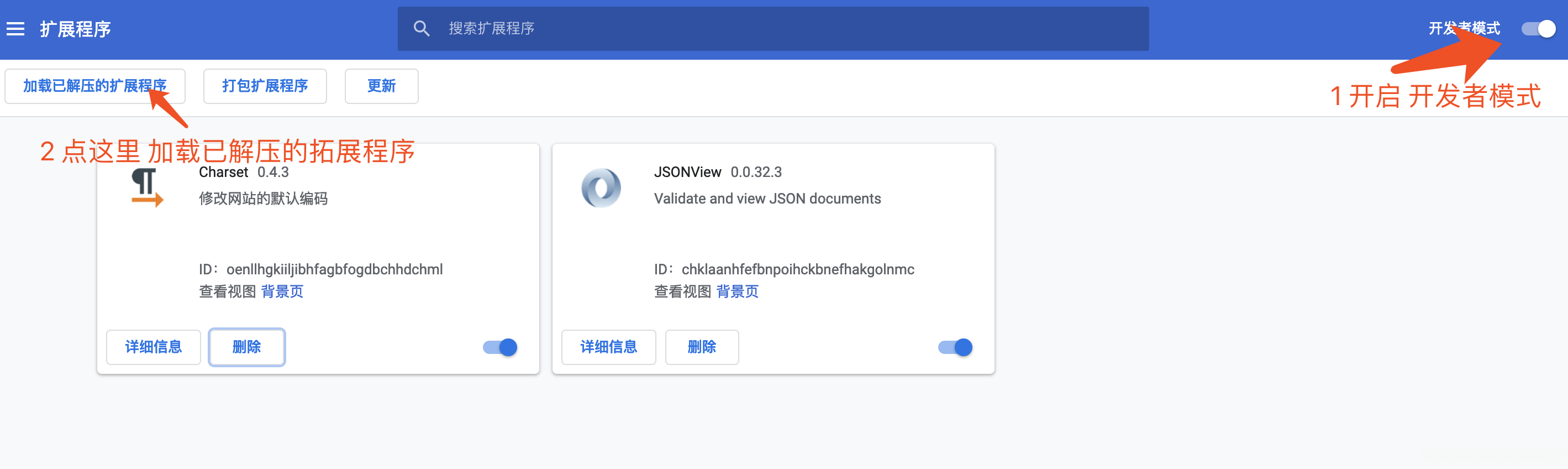Open 详细信息 for Charset extension
The width and height of the screenshot is (1568, 469).
tap(154, 347)
